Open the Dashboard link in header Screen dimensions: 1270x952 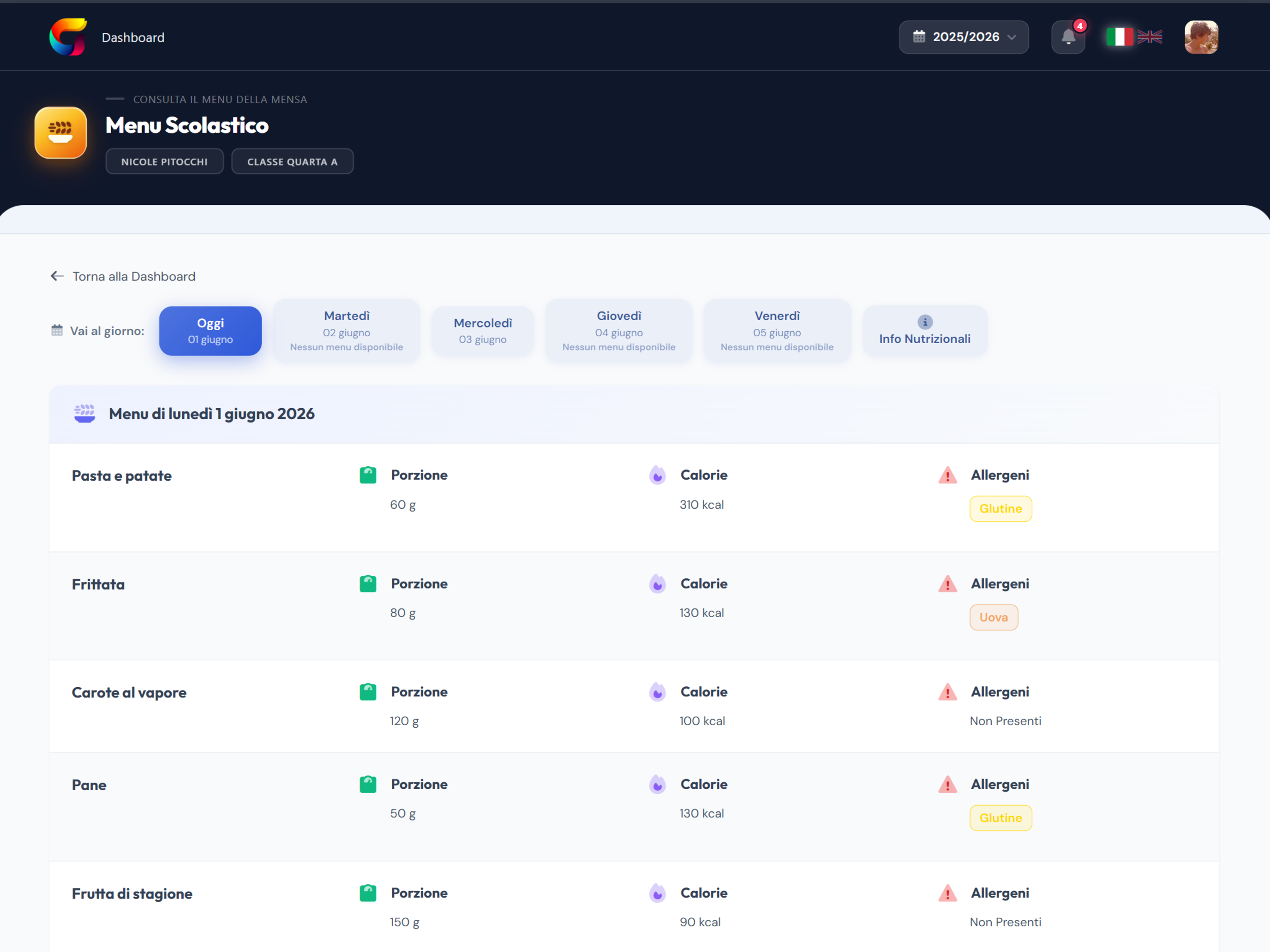(x=133, y=37)
